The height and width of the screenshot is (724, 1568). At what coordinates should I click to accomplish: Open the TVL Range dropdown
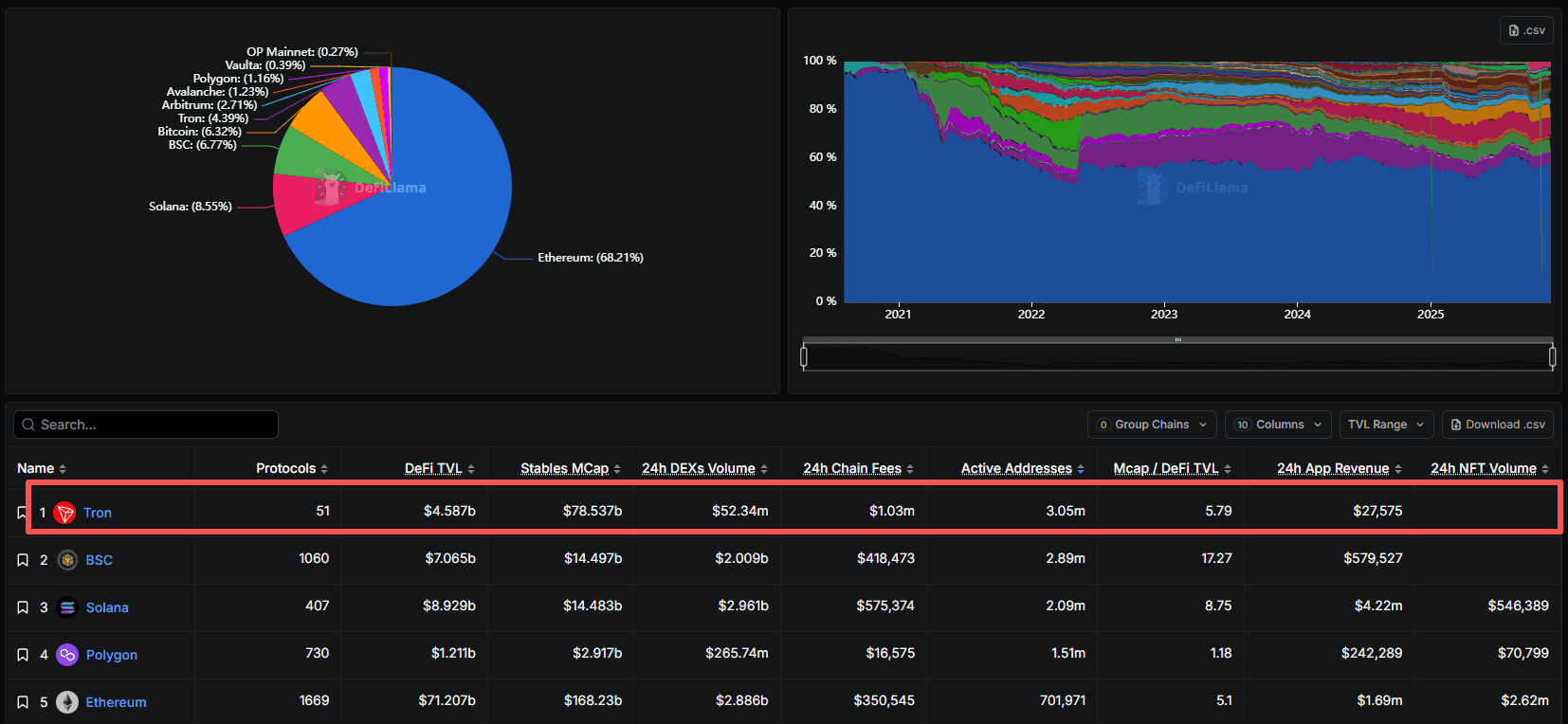coord(1385,425)
